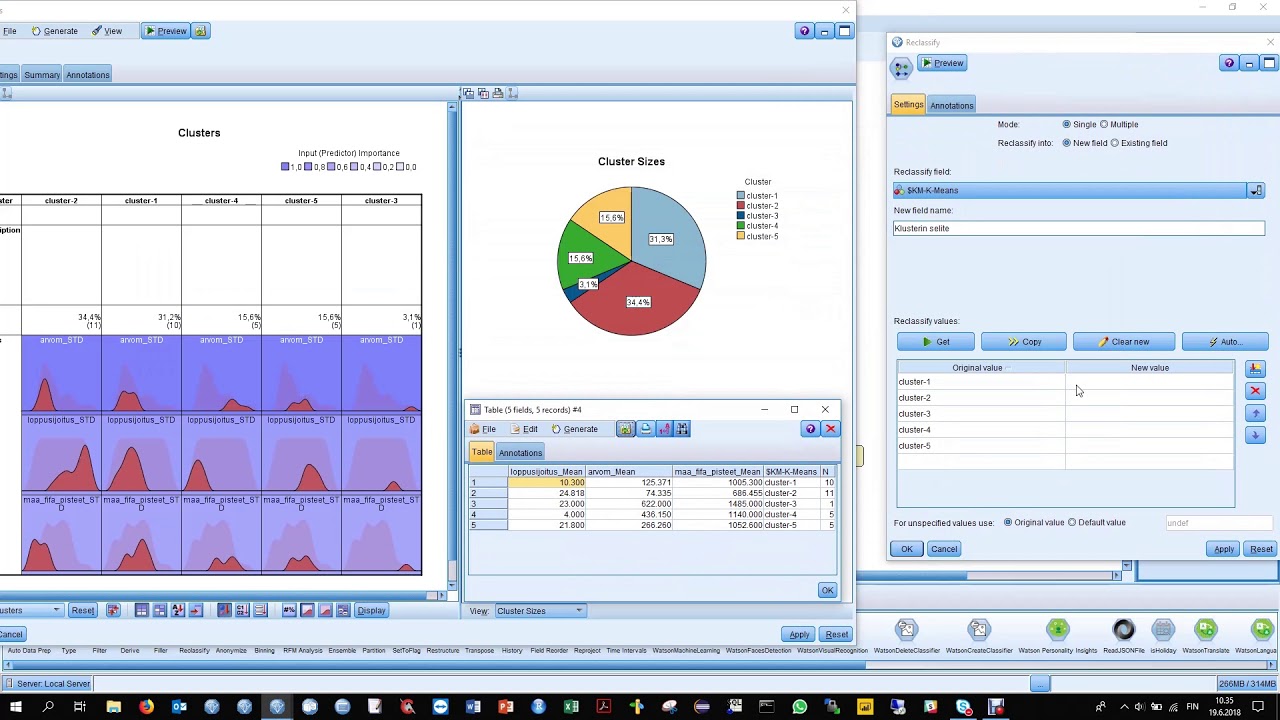Screen dimensions: 1280x720
Task: Open the Edit menu in Table window
Action: (524, 429)
